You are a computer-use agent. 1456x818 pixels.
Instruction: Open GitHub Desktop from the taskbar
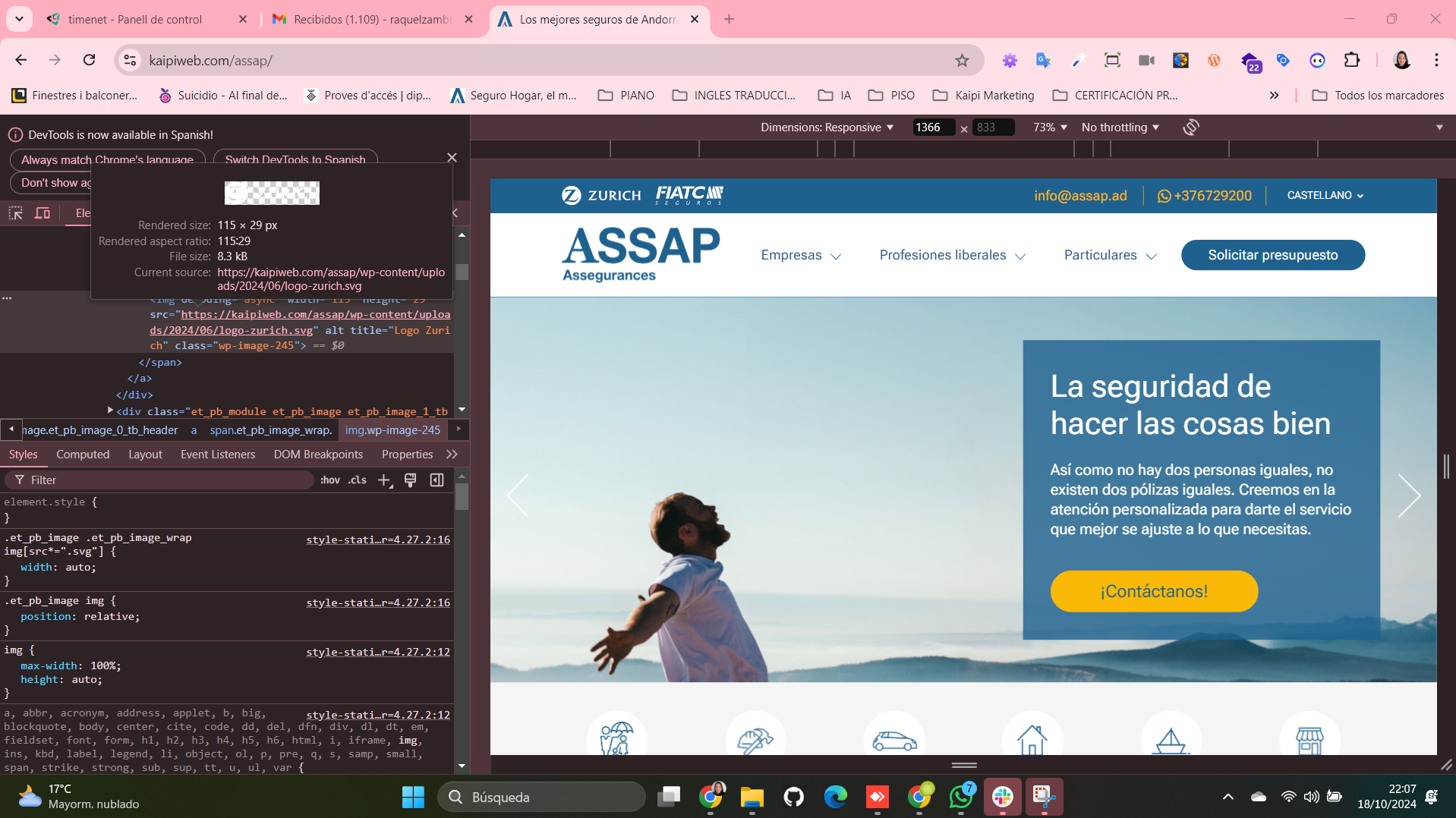[793, 797]
